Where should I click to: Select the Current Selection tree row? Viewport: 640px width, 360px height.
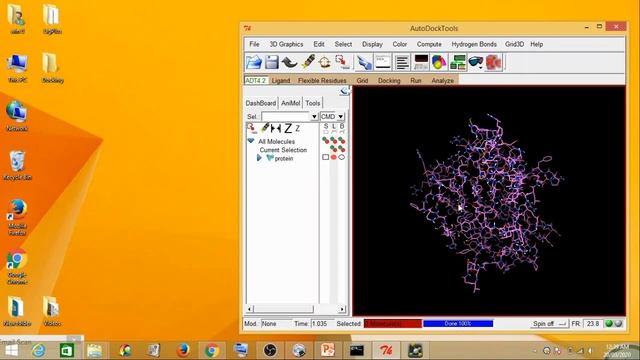tap(283, 150)
